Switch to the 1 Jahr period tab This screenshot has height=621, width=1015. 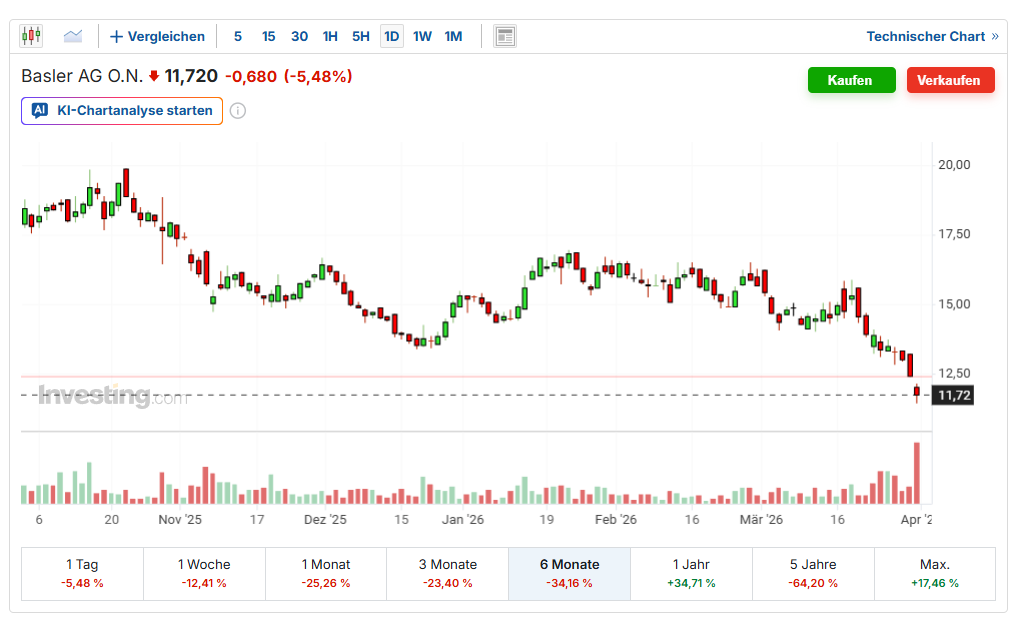pos(691,573)
